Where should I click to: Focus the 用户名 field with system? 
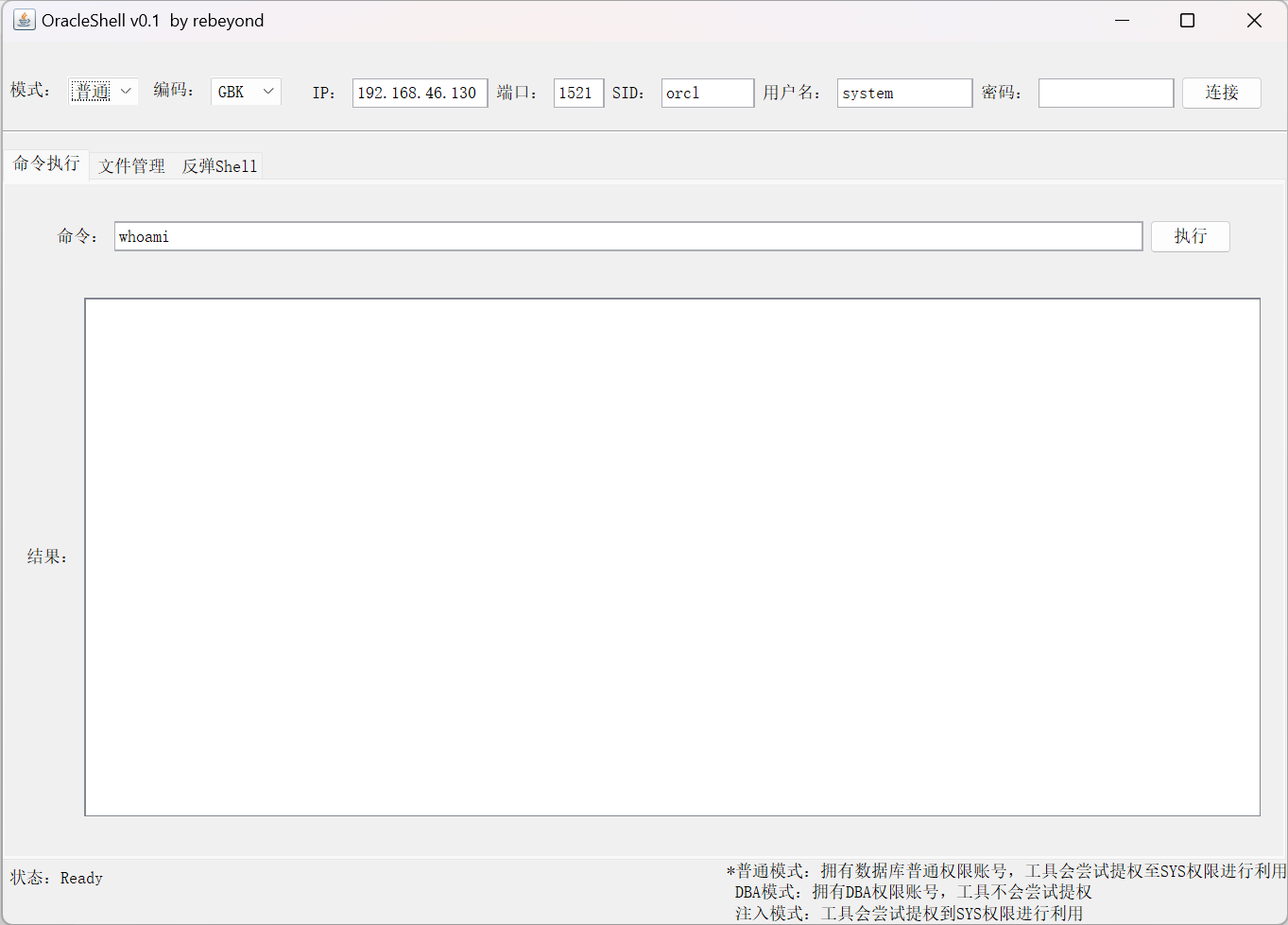[903, 93]
